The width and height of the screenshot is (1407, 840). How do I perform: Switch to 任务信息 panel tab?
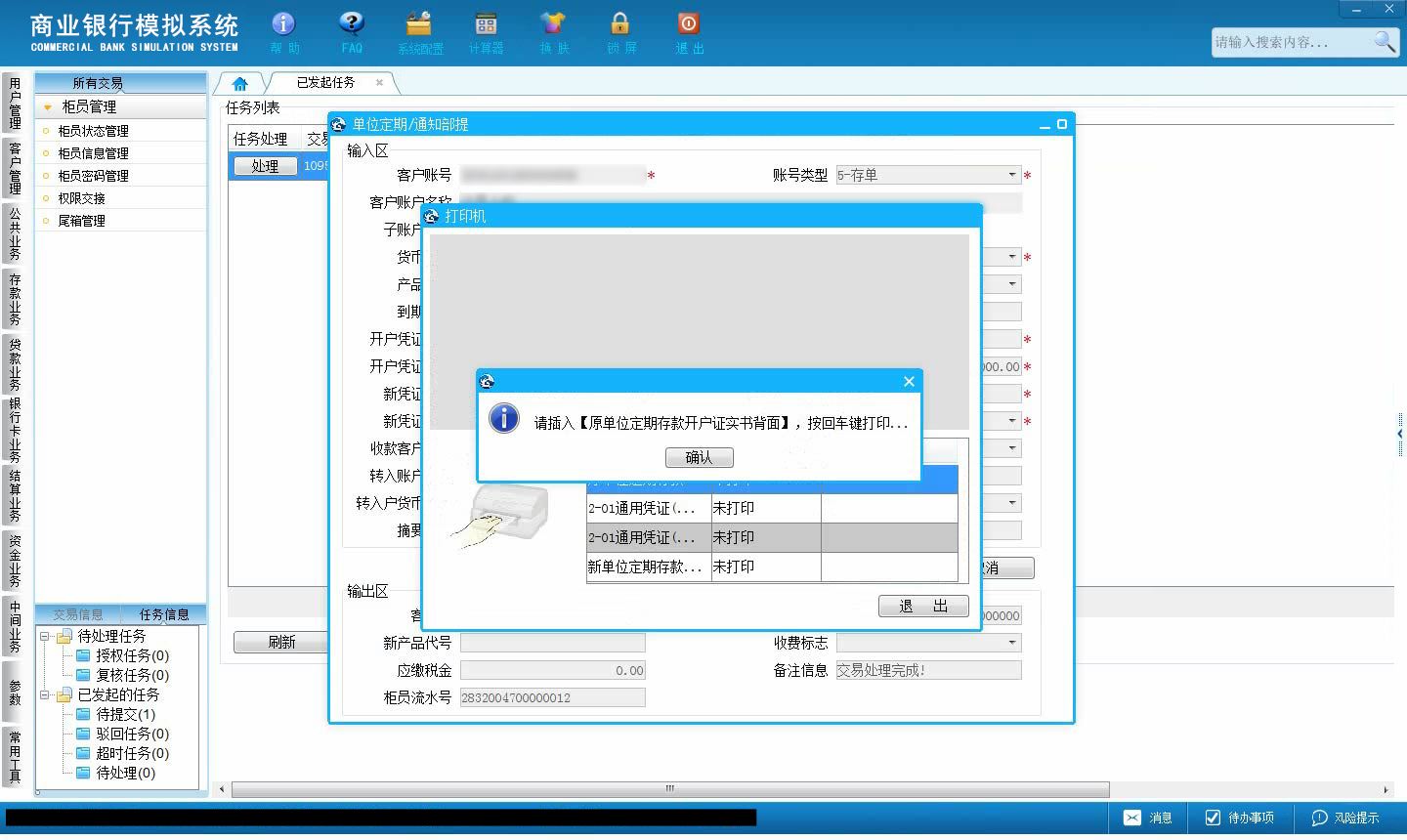(x=164, y=614)
